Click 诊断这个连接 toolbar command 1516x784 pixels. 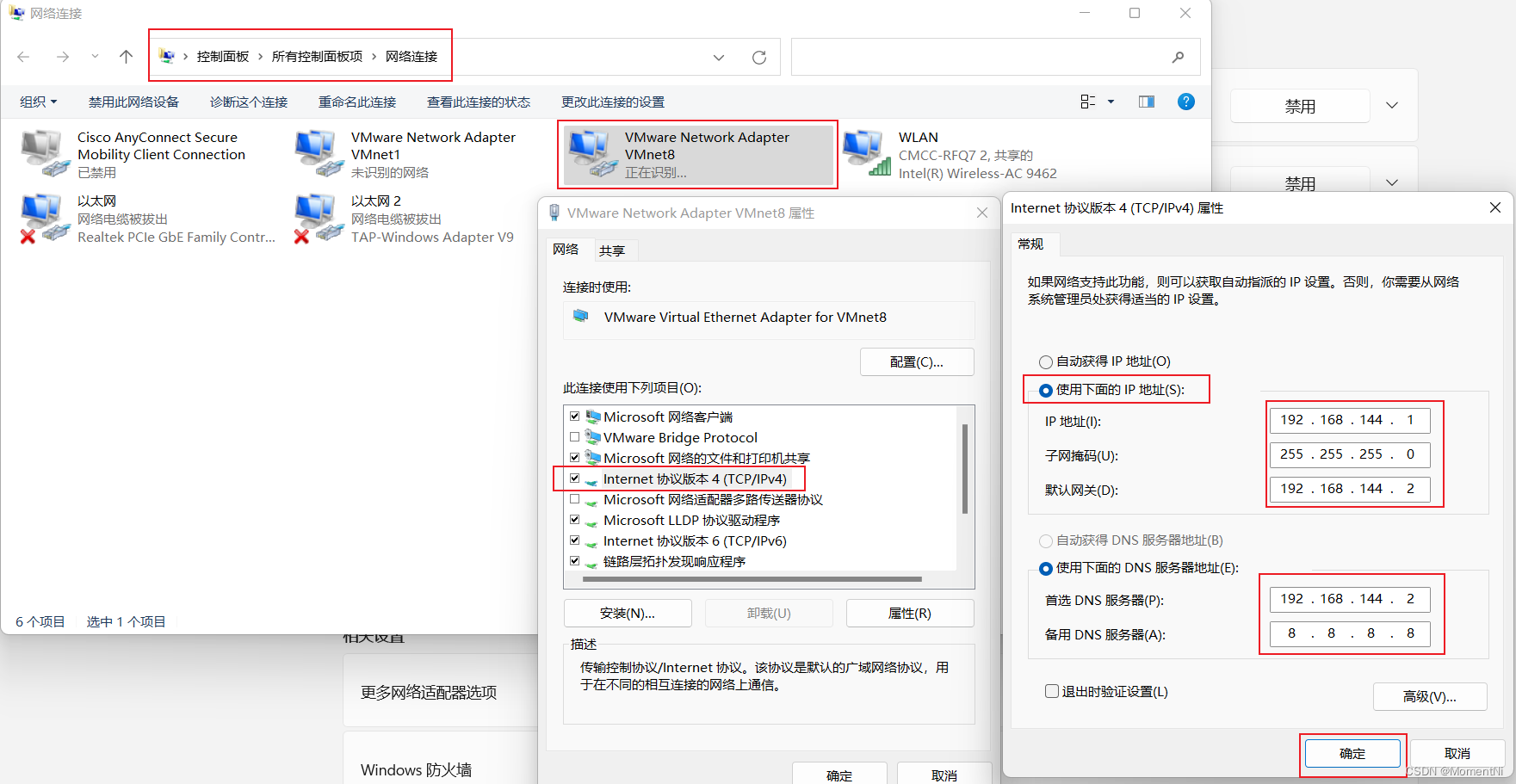point(249,102)
